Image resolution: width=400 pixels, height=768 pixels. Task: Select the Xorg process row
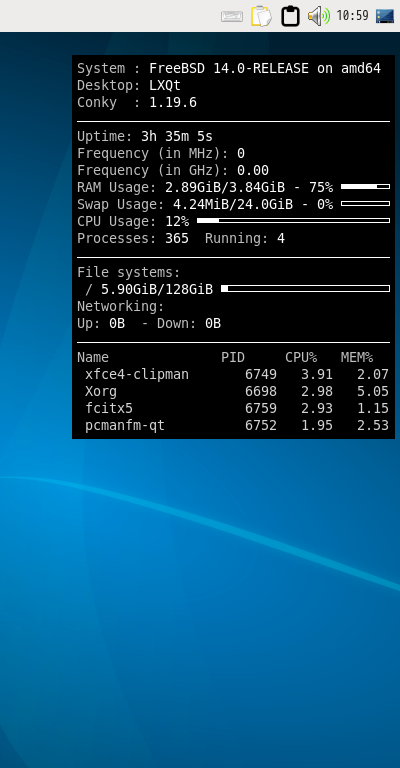coord(233,391)
